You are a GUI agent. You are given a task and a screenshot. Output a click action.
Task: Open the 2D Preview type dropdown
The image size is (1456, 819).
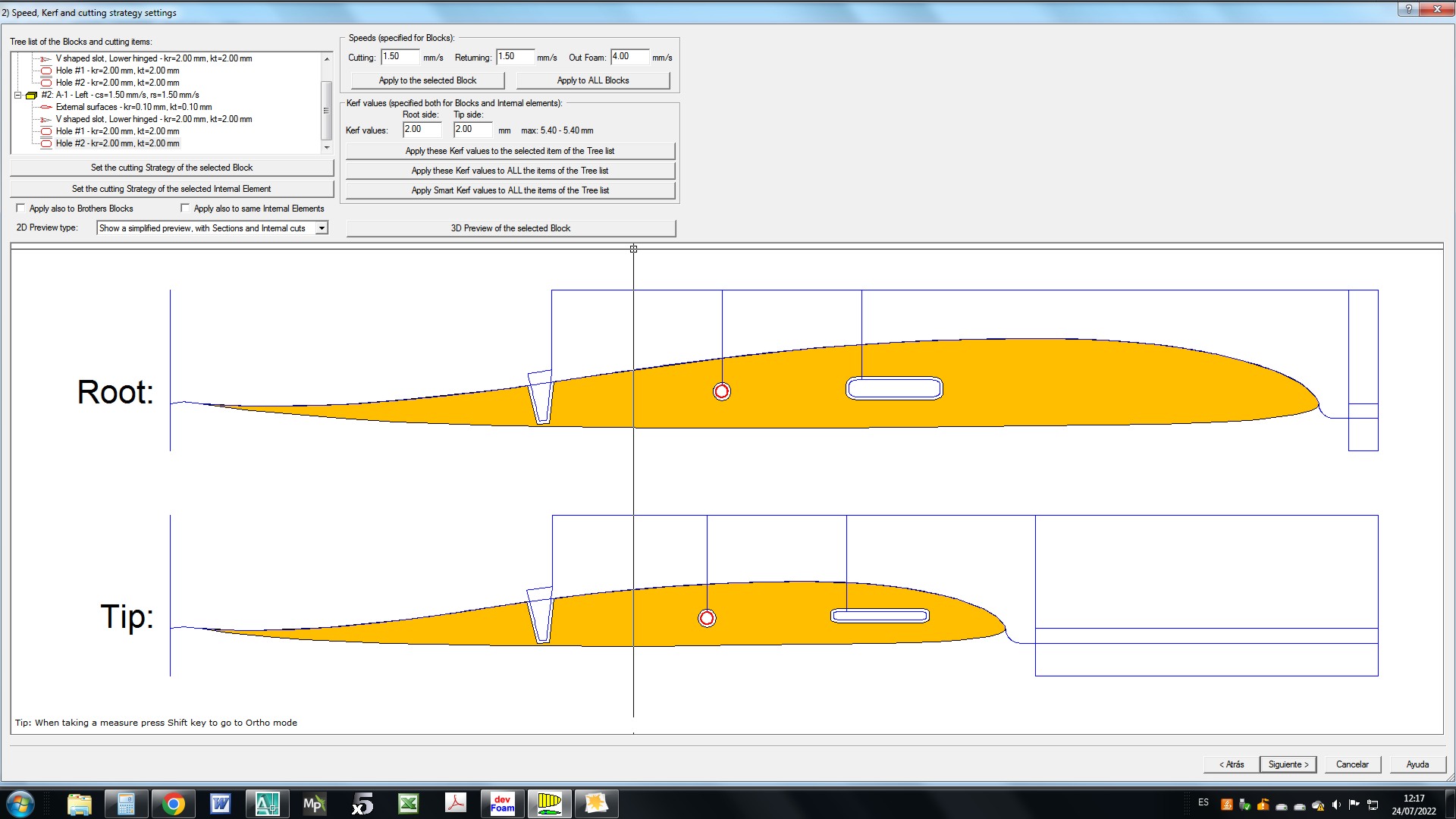click(322, 228)
